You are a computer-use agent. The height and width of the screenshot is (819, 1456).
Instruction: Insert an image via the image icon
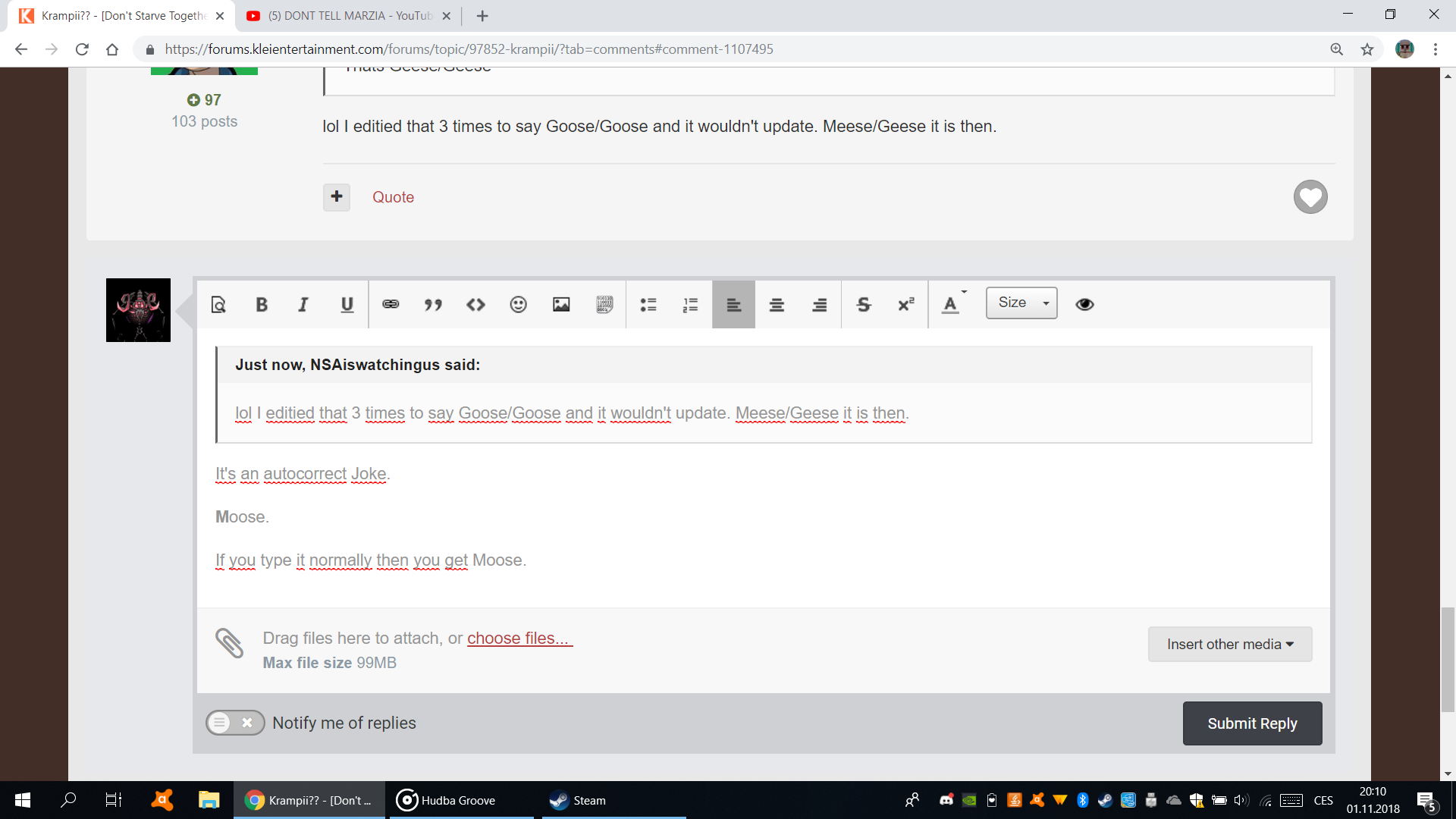(561, 304)
